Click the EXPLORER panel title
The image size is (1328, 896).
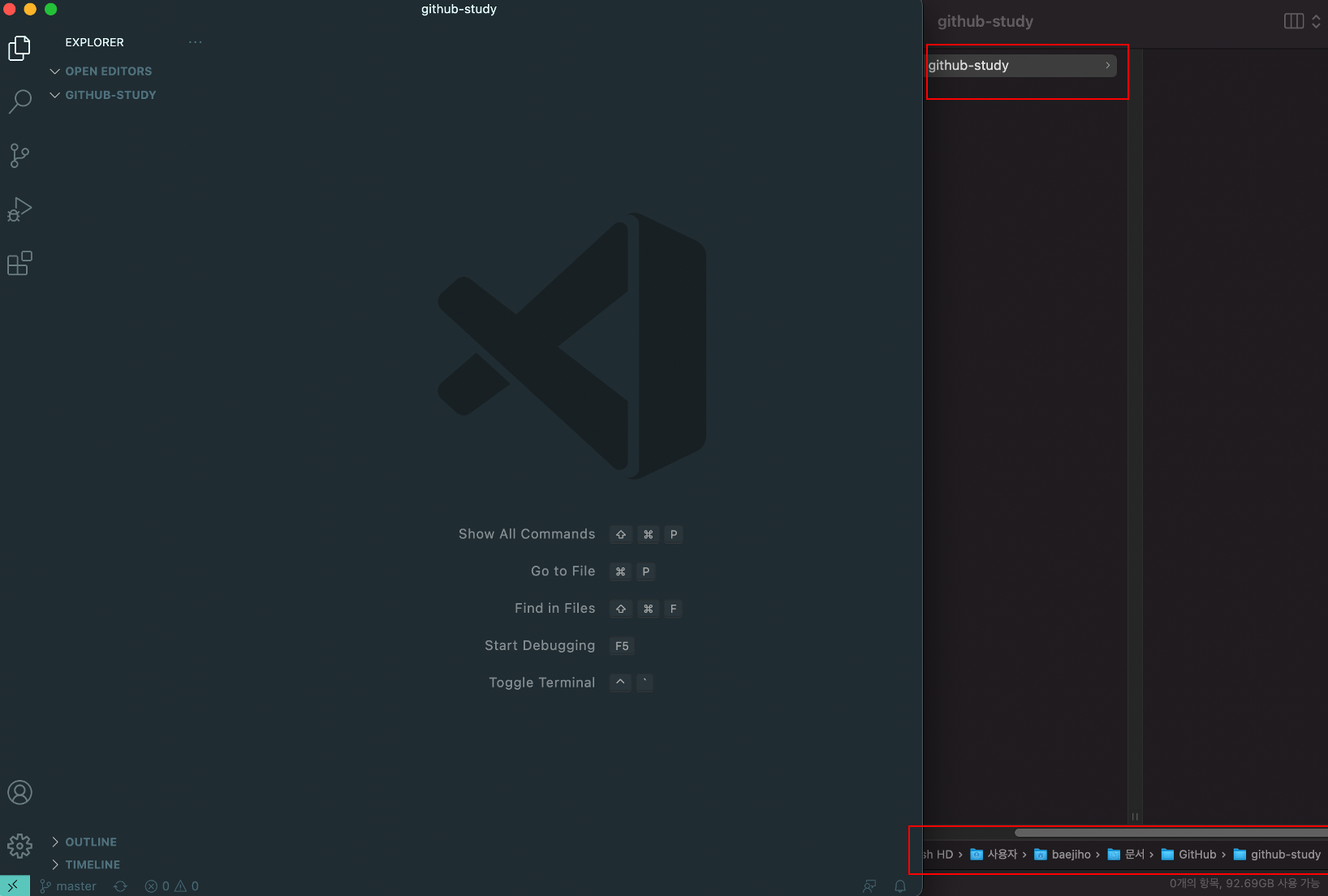(x=95, y=42)
